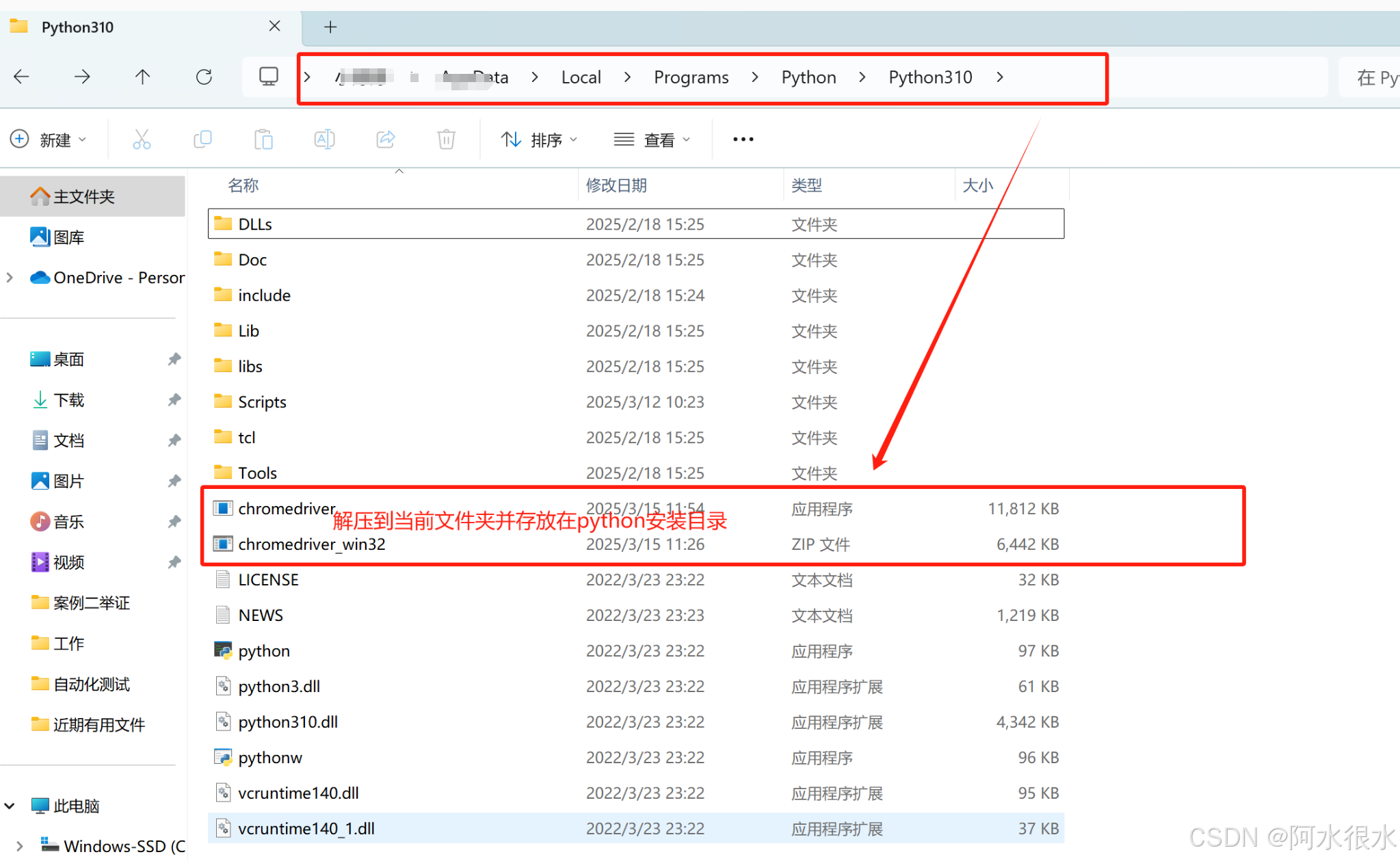This screenshot has height=861, width=1400.
Task: Sort files by 名称 column header
Action: pyautogui.click(x=243, y=185)
